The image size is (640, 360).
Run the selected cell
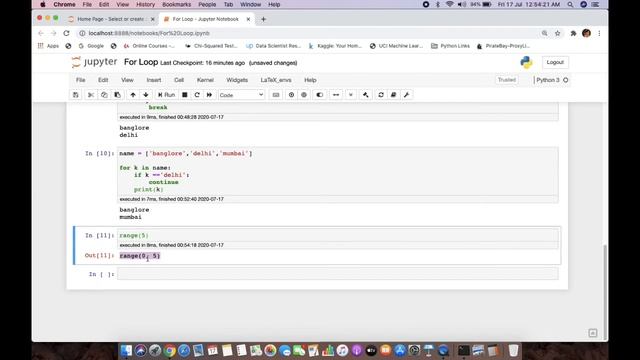(x=167, y=95)
